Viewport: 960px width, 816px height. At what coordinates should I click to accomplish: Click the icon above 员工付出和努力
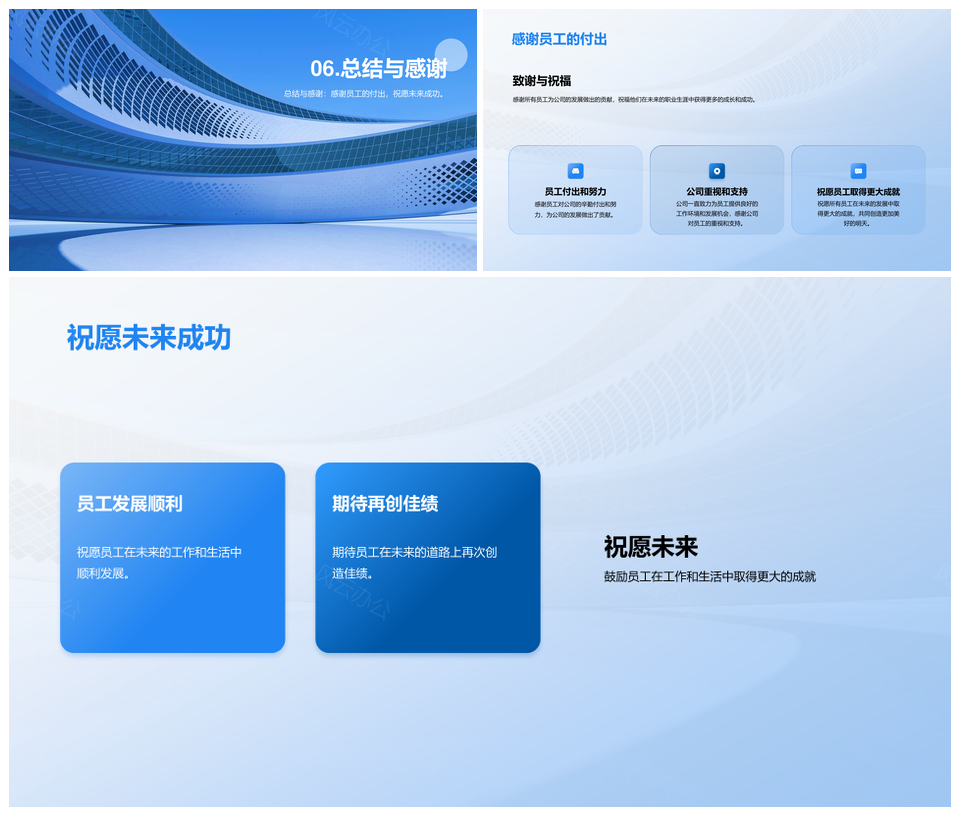(575, 171)
